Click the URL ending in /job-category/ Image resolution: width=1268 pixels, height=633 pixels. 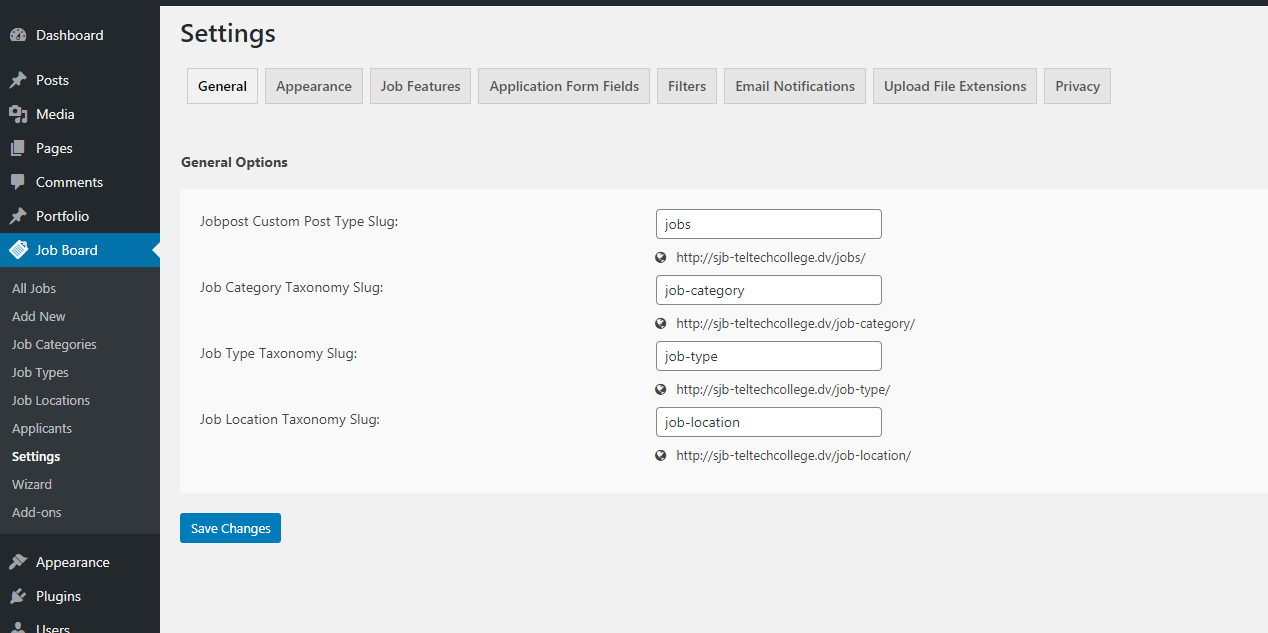(796, 323)
